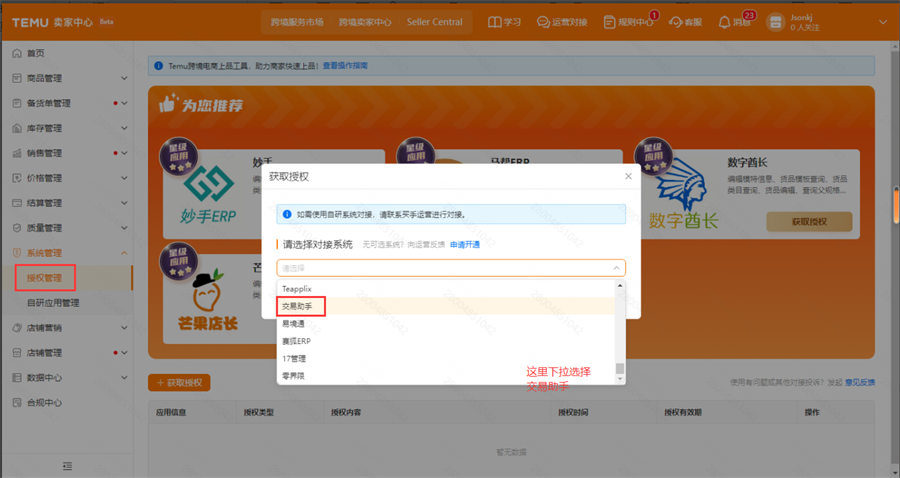The image size is (900, 478).
Task: Click the 查看操作指南 link
Action: [345, 66]
